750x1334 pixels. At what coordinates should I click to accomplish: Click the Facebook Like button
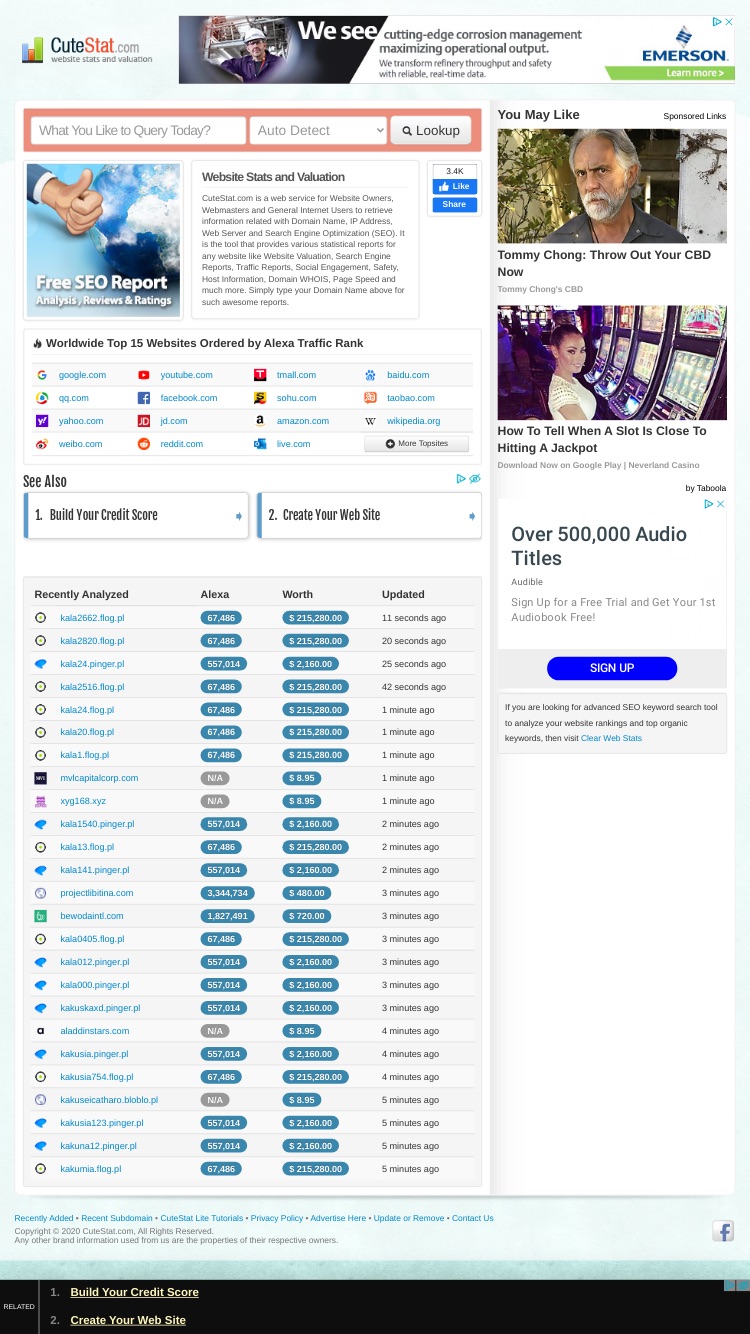[455, 187]
